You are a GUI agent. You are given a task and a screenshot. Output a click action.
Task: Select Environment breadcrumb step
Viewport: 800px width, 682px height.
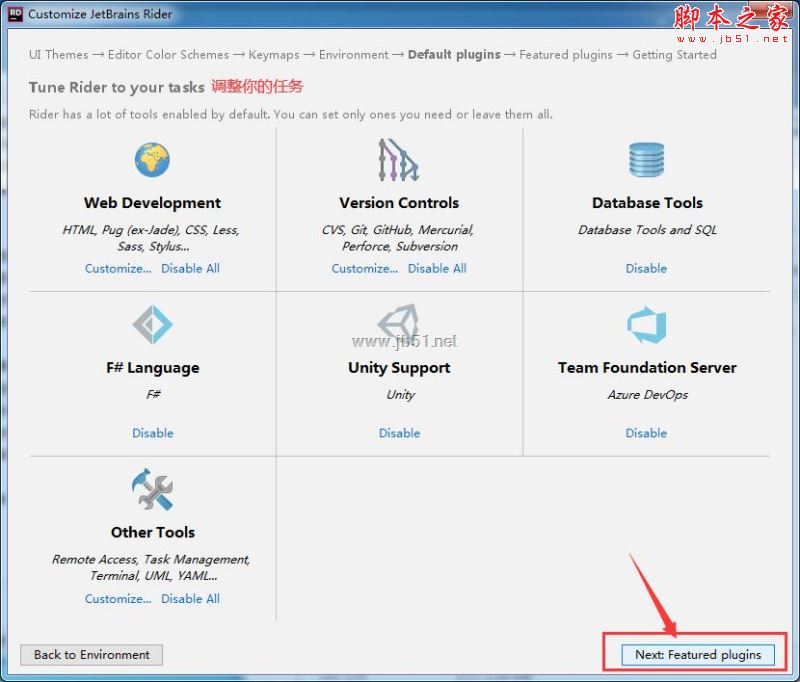(354, 55)
